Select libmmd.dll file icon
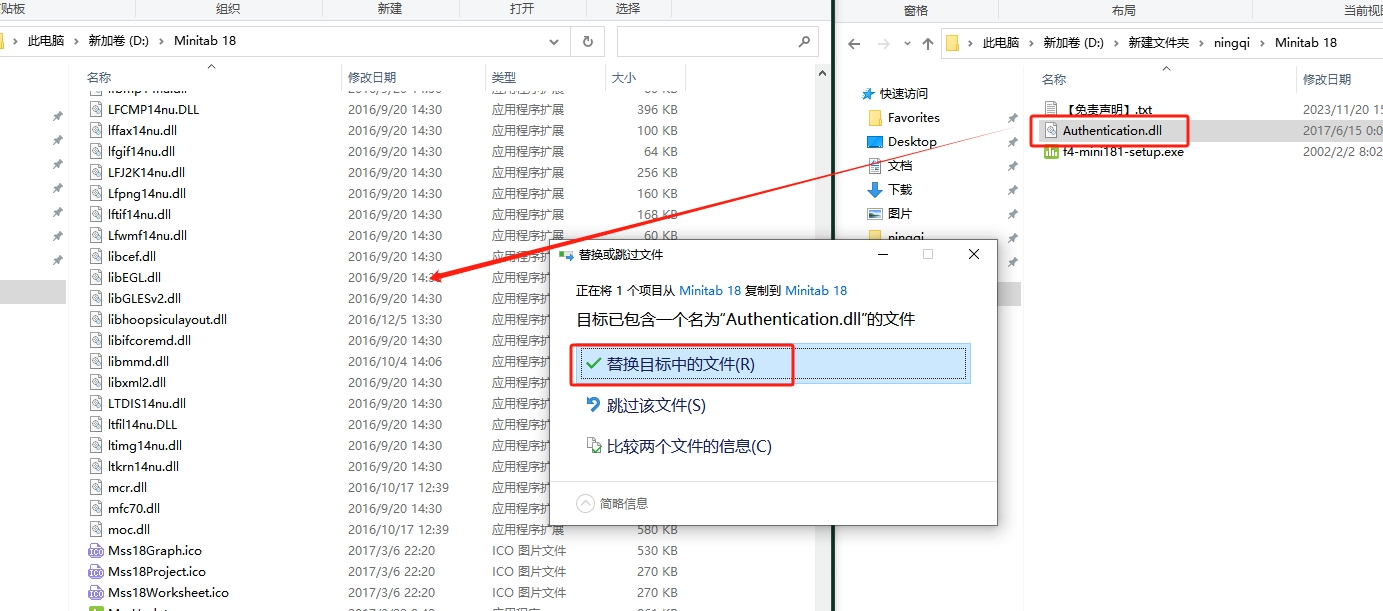The height and width of the screenshot is (611, 1383). pyautogui.click(x=96, y=361)
